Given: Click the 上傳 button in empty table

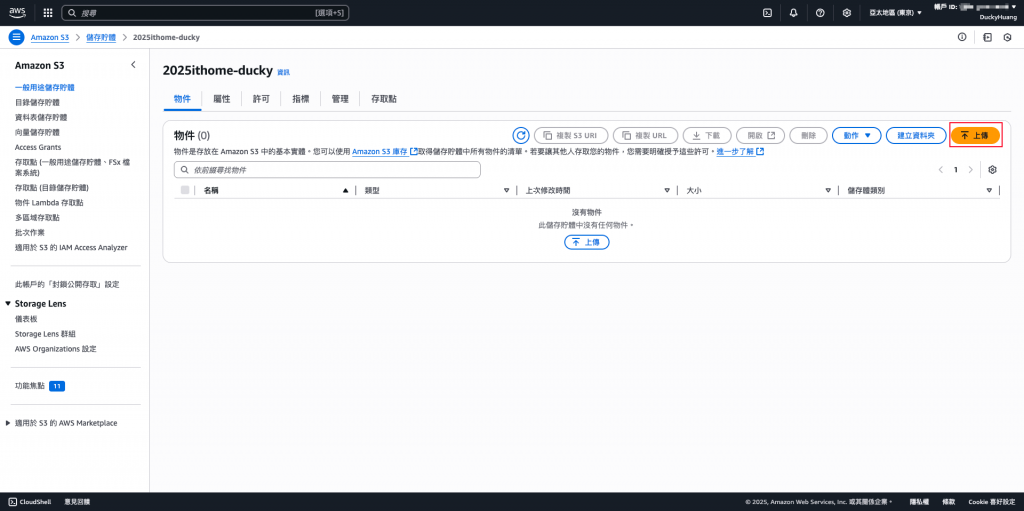Looking at the screenshot, I should tap(586, 242).
